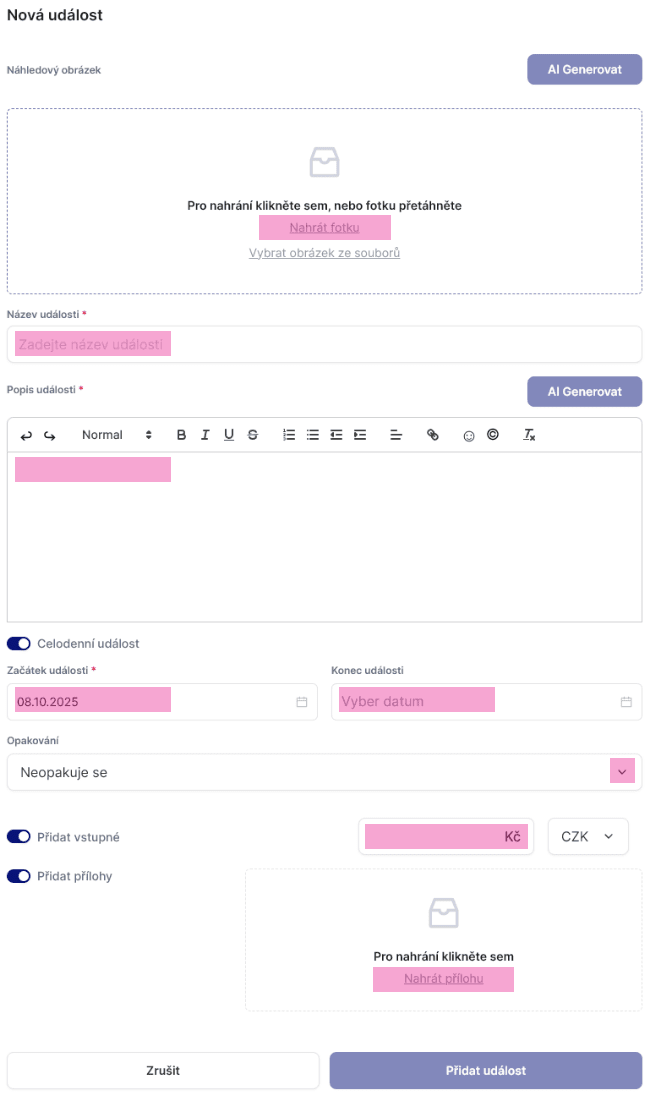Click the Vybrat obrázek ze souborů link
The height and width of the screenshot is (1101, 650).
coord(324,253)
